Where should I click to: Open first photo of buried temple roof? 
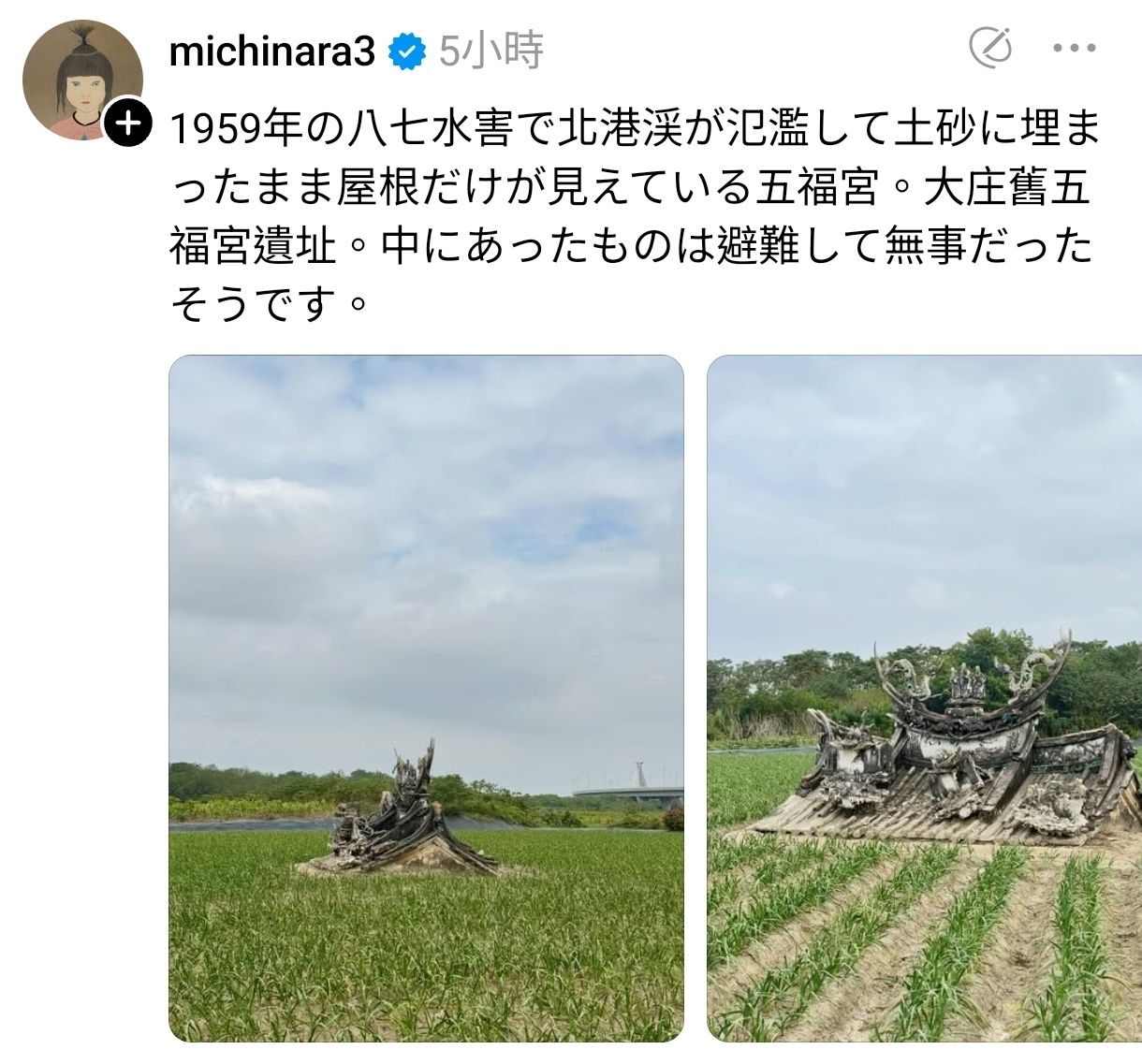[x=426, y=698]
